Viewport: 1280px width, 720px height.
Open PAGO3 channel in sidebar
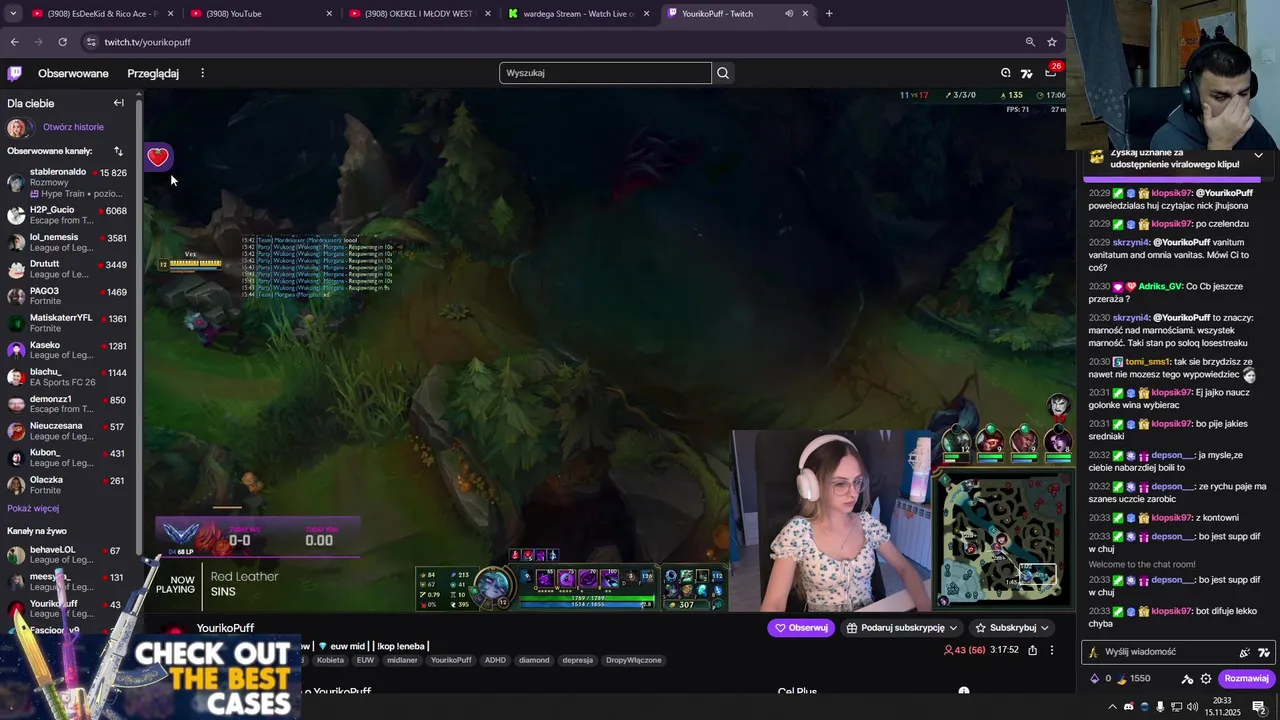coord(68,296)
